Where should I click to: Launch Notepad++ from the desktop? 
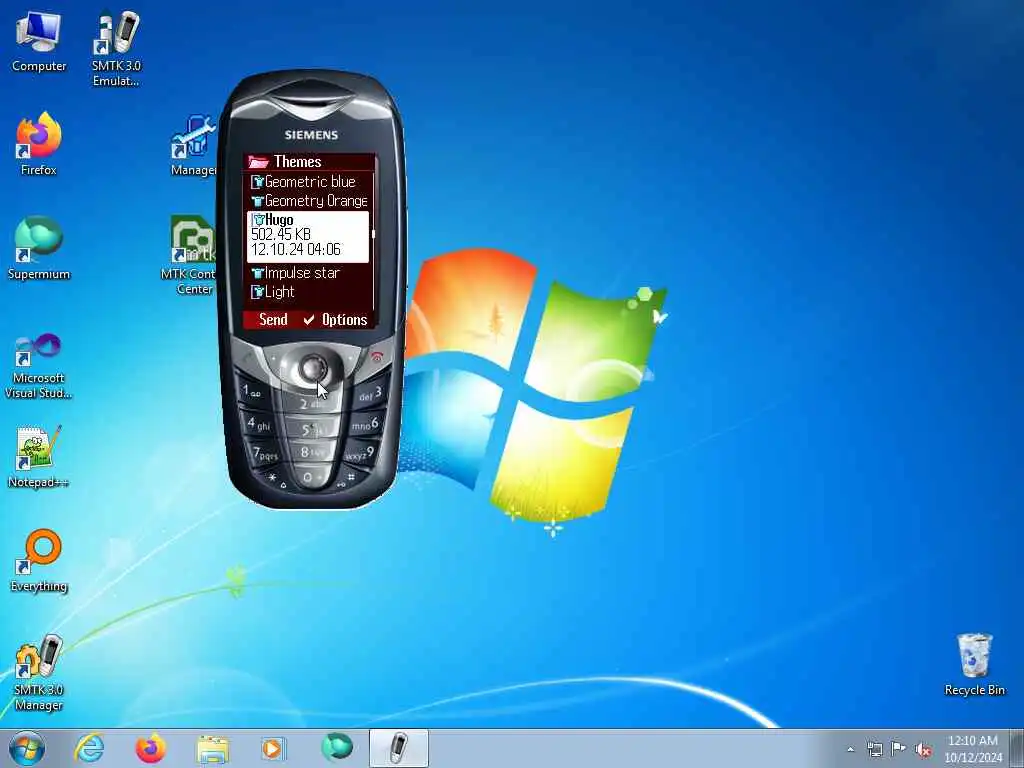pyautogui.click(x=39, y=457)
